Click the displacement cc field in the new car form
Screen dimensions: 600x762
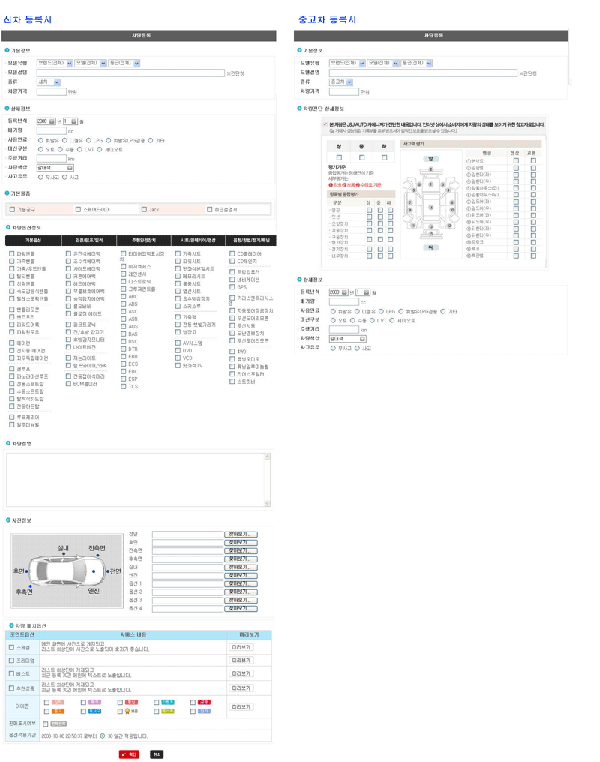click(51, 131)
